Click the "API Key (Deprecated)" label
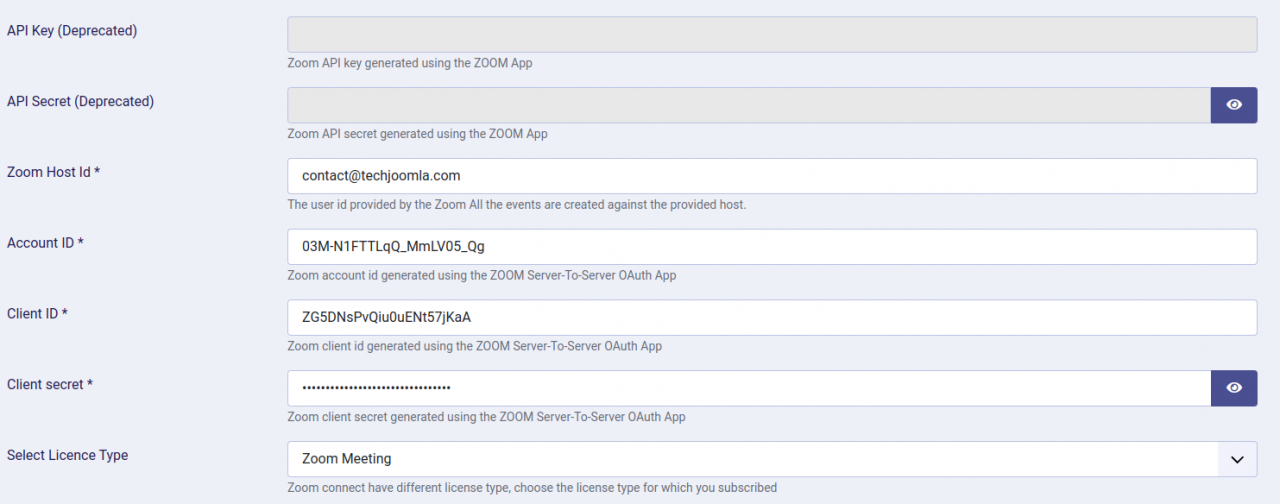Viewport: 1280px width, 504px height. tap(72, 31)
